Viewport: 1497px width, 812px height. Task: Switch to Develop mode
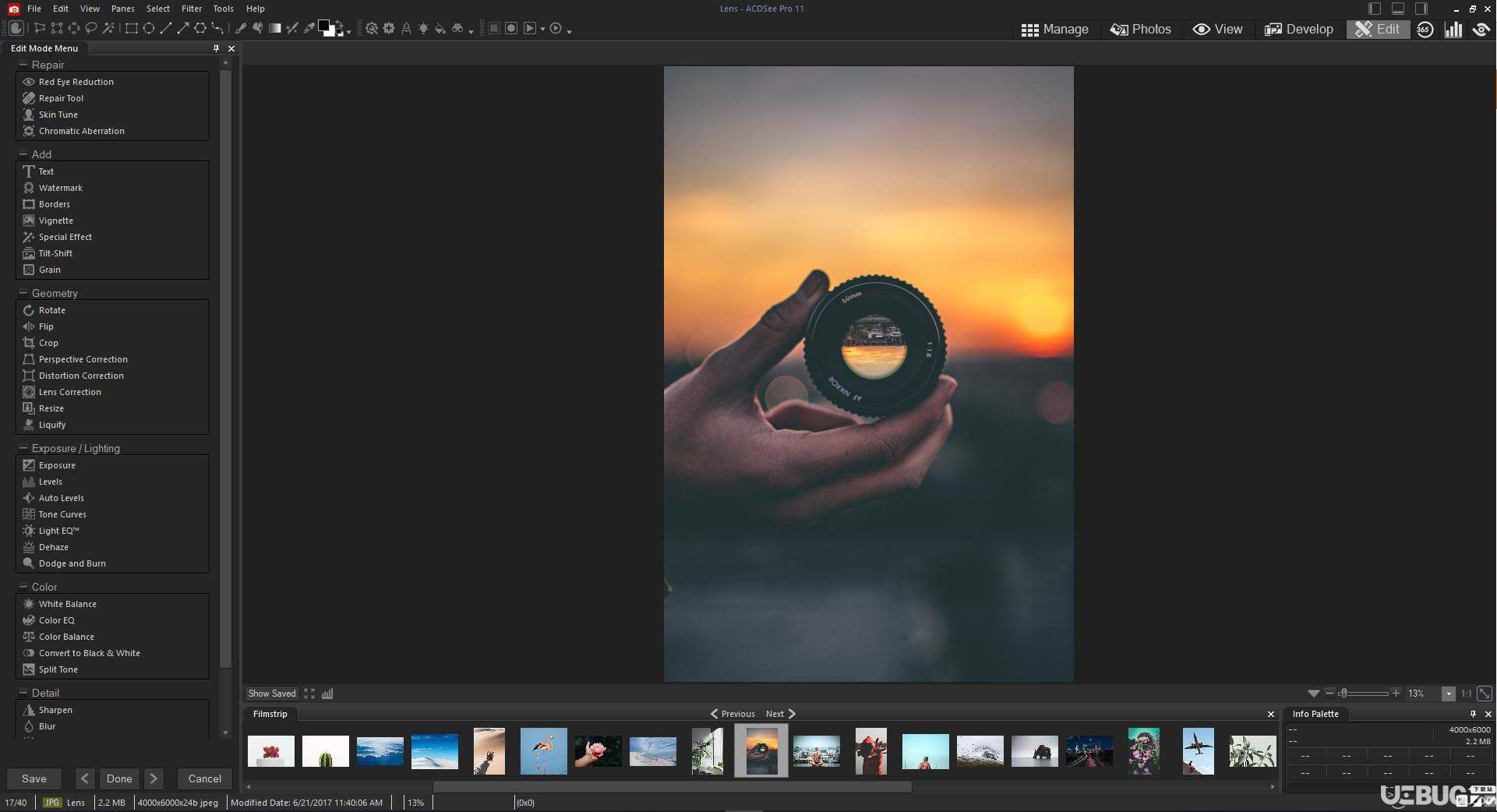pos(1299,30)
